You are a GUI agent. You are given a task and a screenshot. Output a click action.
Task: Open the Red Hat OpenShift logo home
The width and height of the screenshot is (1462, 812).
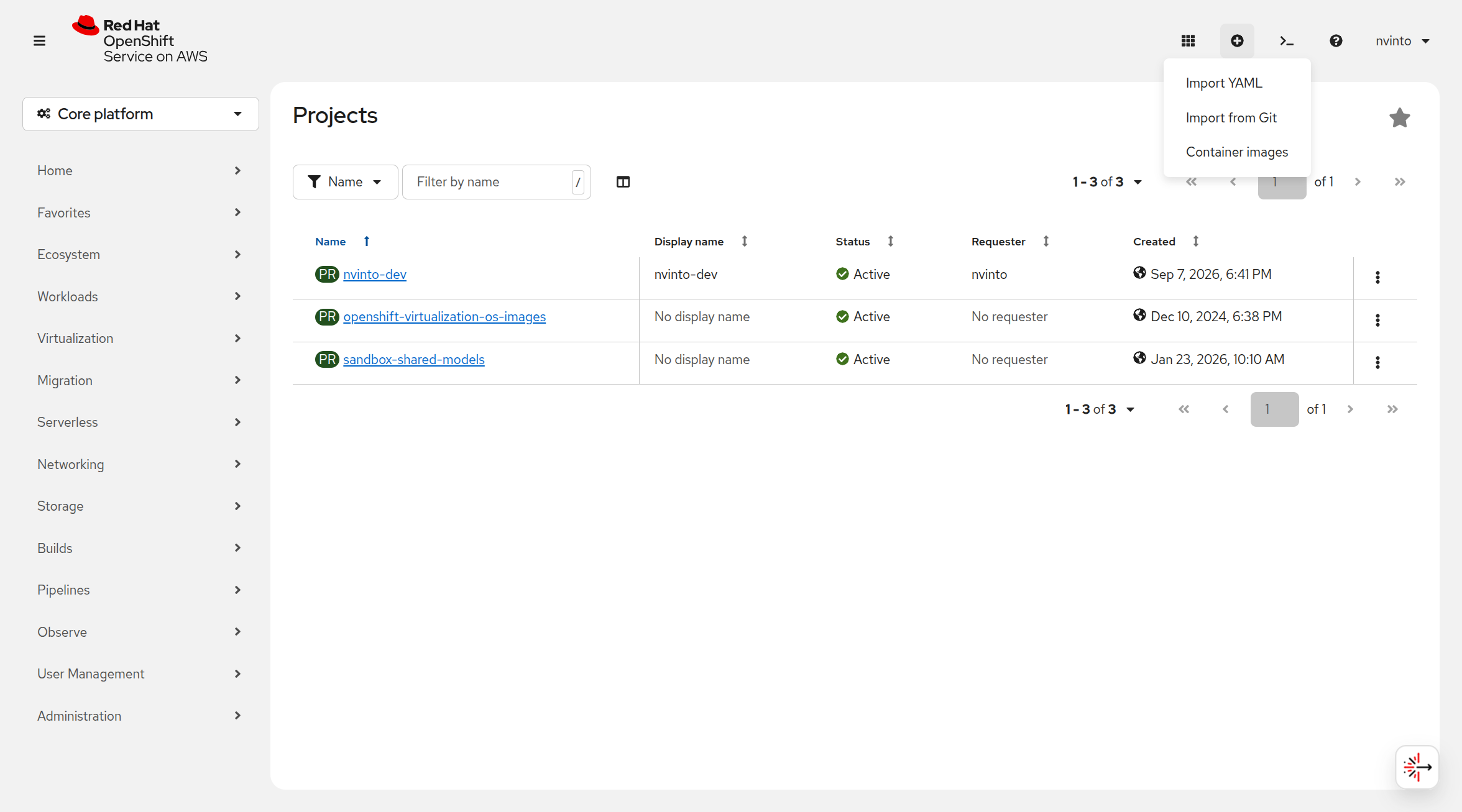(140, 40)
